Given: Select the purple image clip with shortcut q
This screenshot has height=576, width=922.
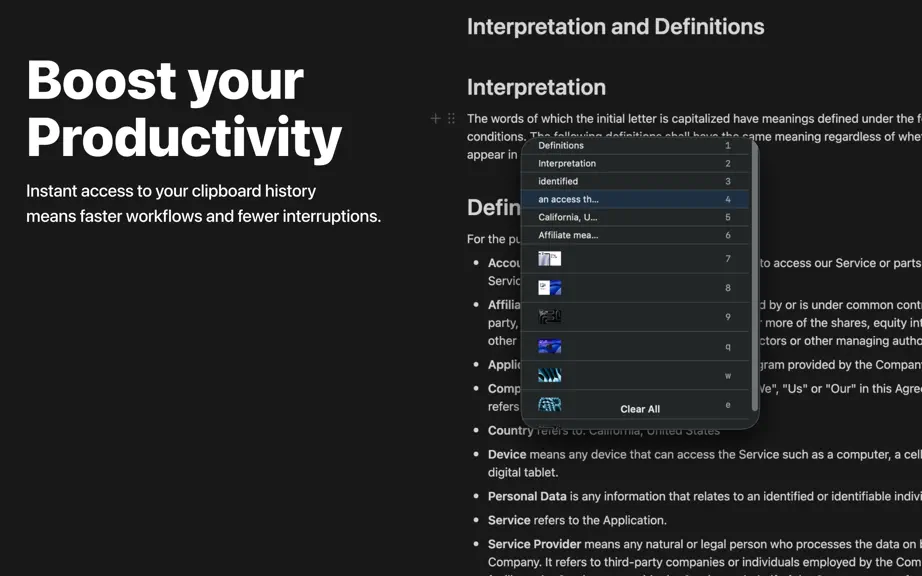Looking at the screenshot, I should click(636, 346).
